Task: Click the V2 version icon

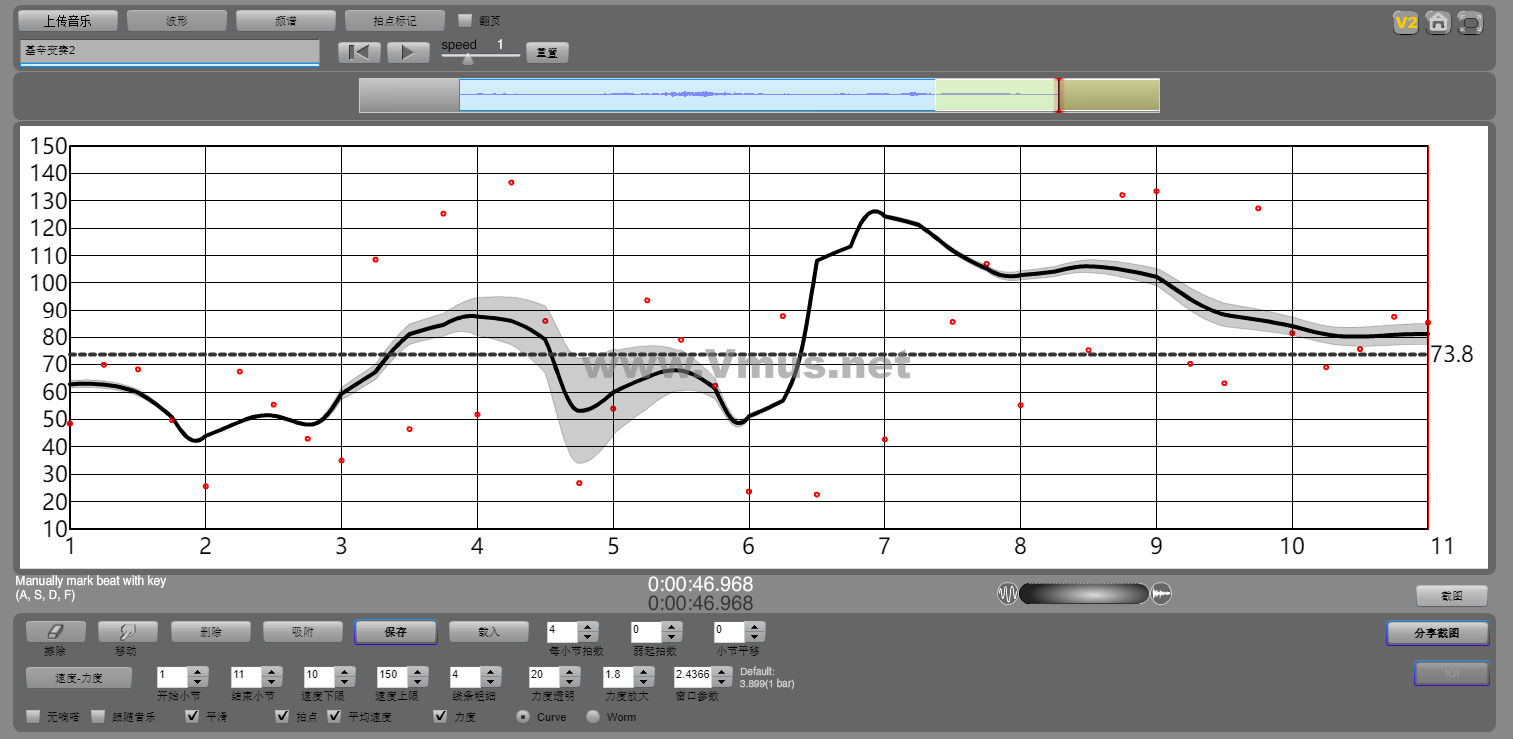Action: tap(1406, 23)
